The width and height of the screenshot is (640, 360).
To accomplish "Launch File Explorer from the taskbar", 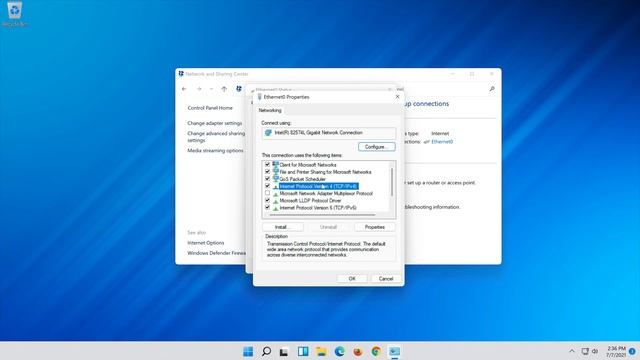I will point(321,351).
